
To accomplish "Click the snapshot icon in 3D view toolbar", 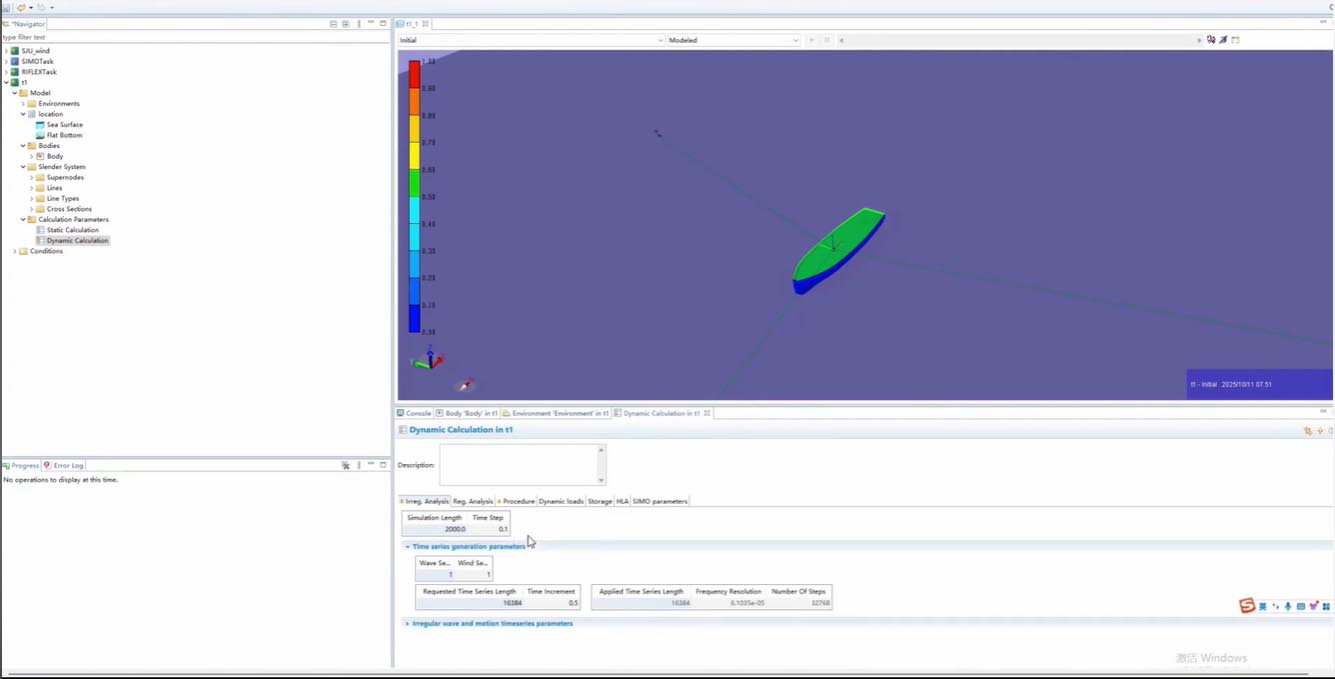I will point(1235,40).
